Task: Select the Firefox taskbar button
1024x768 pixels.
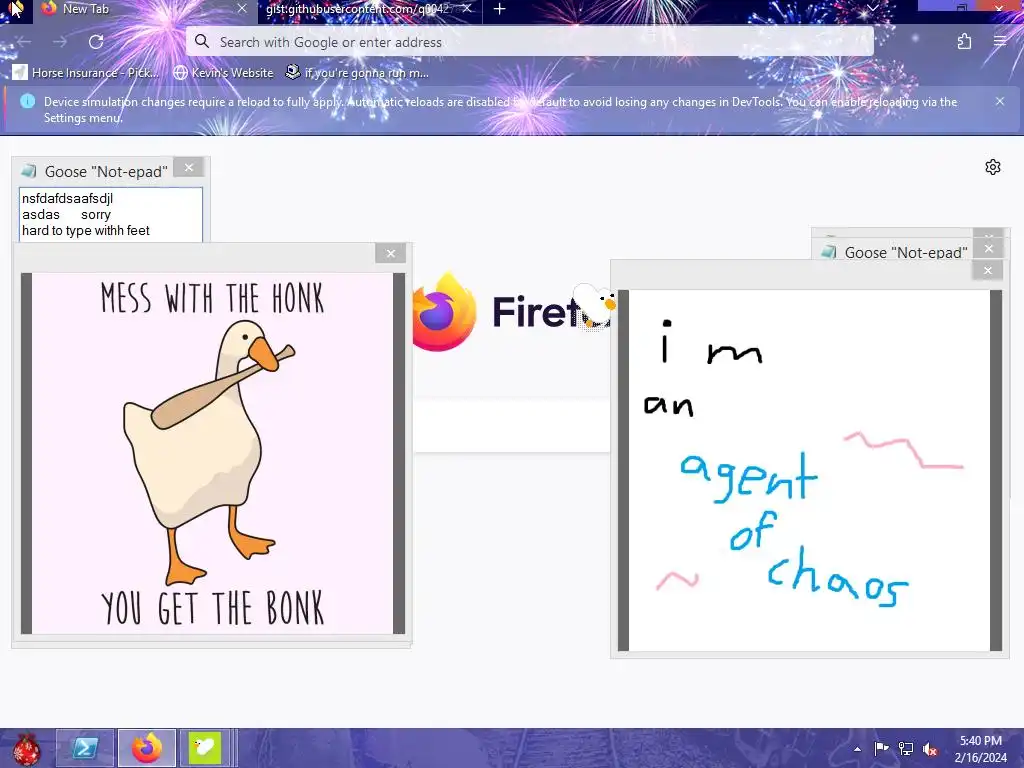Action: [147, 748]
